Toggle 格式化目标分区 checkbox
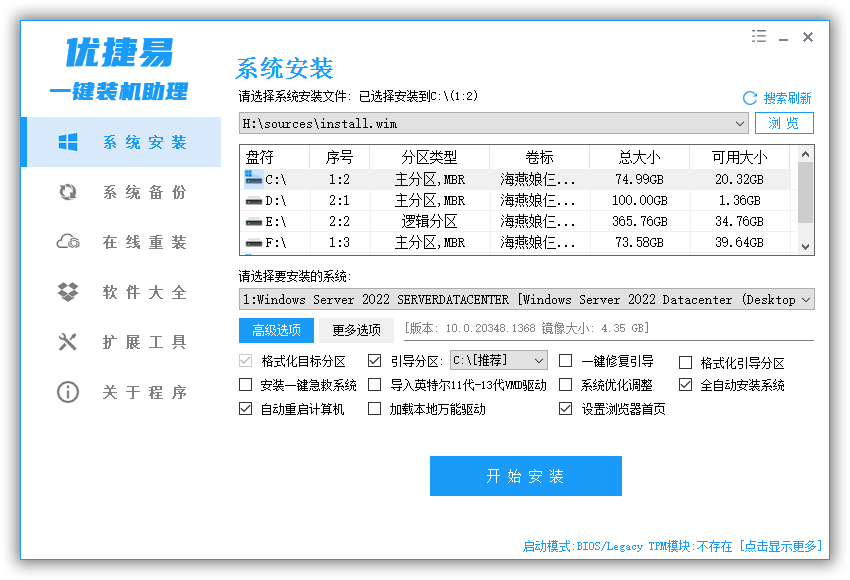Screen dimensions: 850x580 click(246, 361)
